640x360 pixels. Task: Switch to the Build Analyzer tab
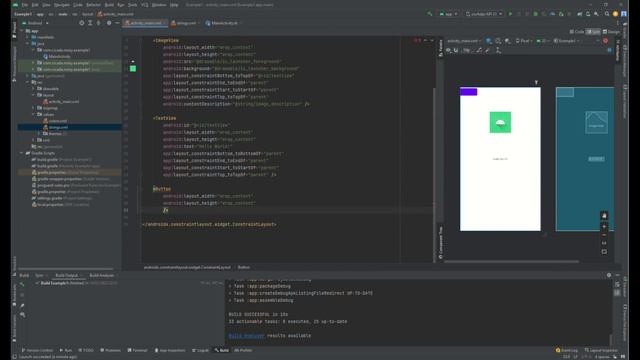click(x=102, y=276)
